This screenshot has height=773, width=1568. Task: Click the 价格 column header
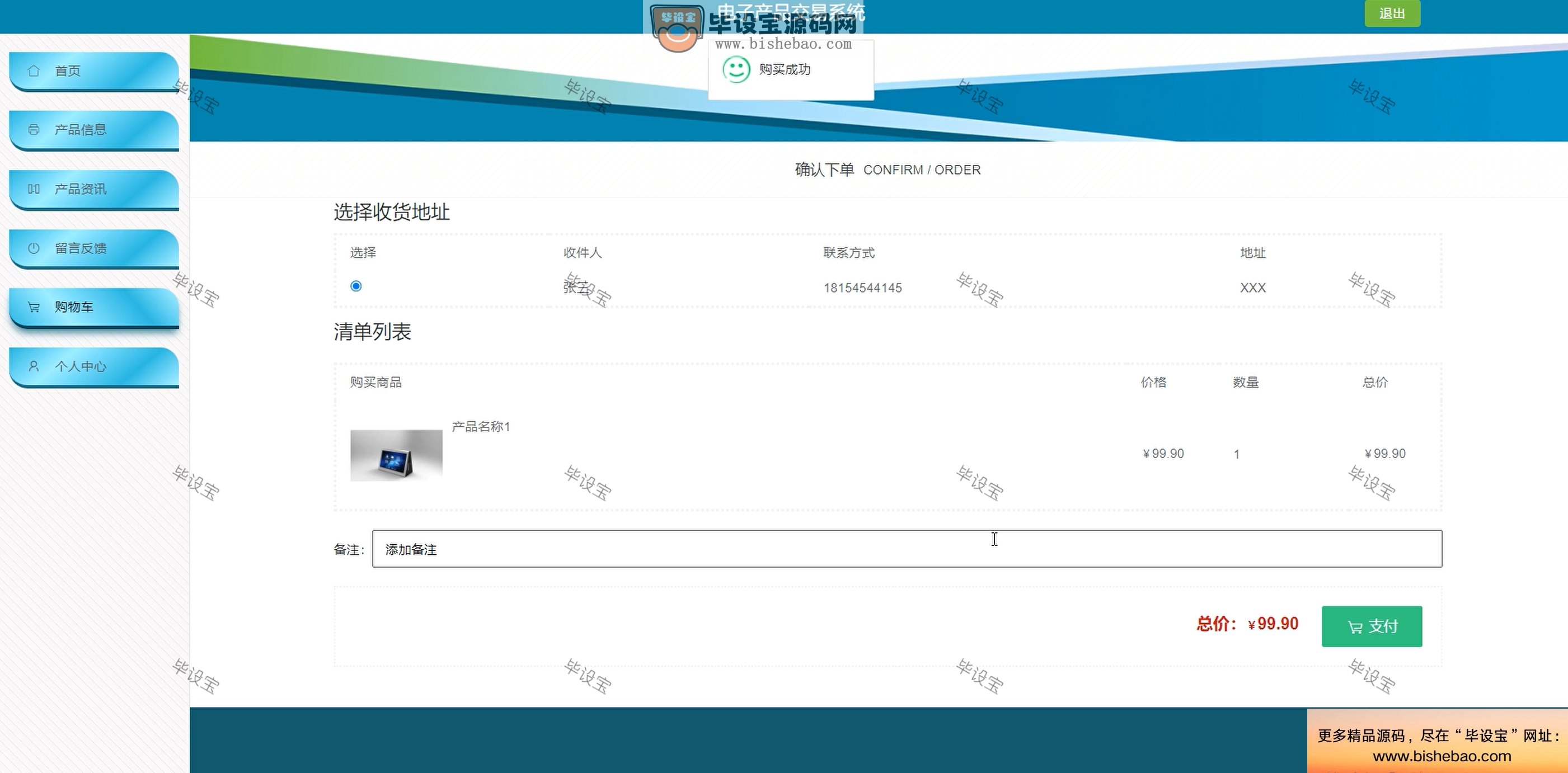click(1153, 382)
